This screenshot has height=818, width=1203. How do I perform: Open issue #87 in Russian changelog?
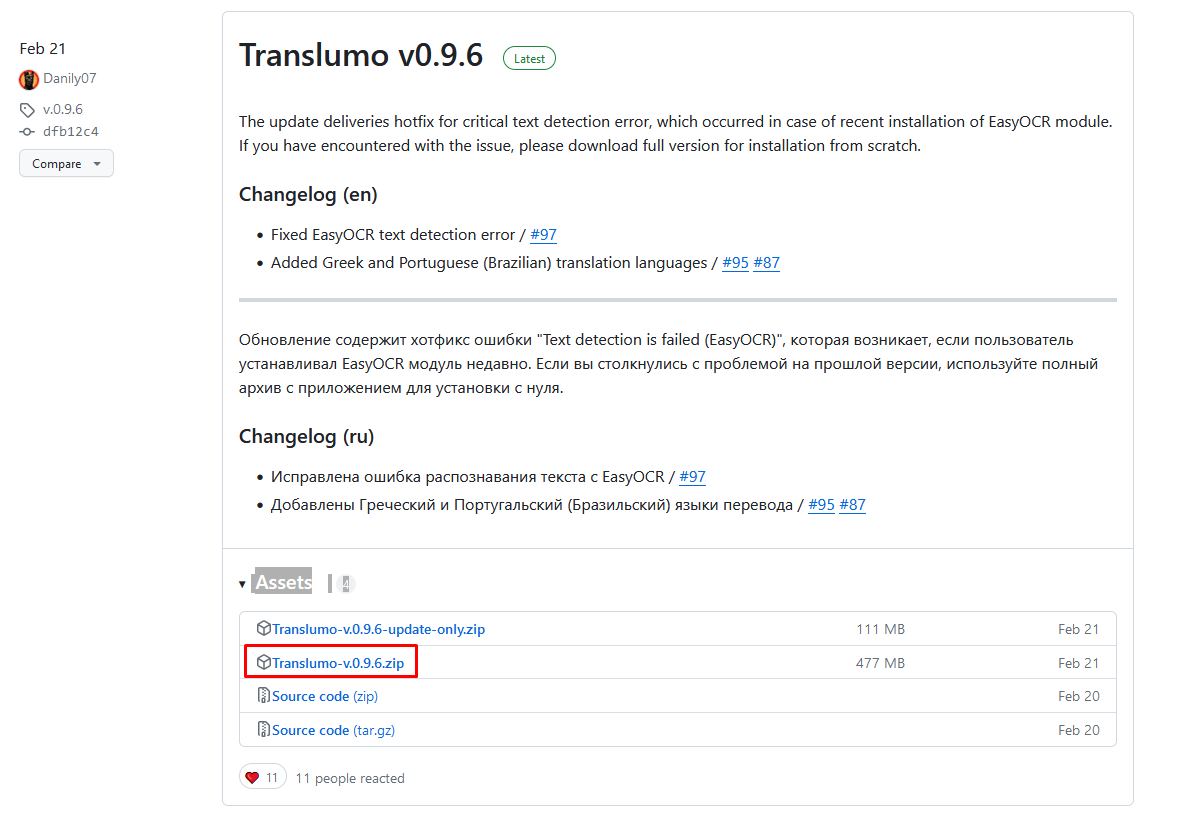pos(852,505)
